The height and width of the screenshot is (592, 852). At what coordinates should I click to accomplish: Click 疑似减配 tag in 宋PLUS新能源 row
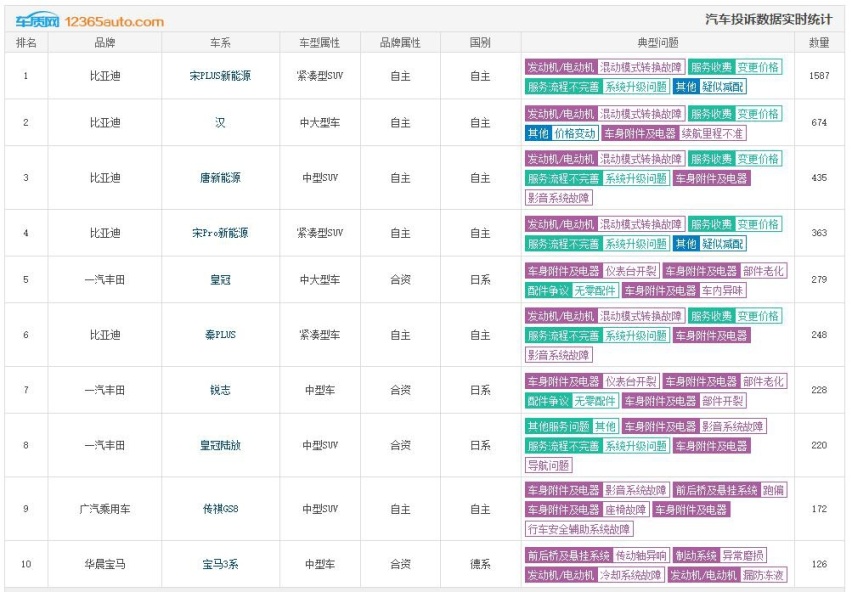pos(723,87)
